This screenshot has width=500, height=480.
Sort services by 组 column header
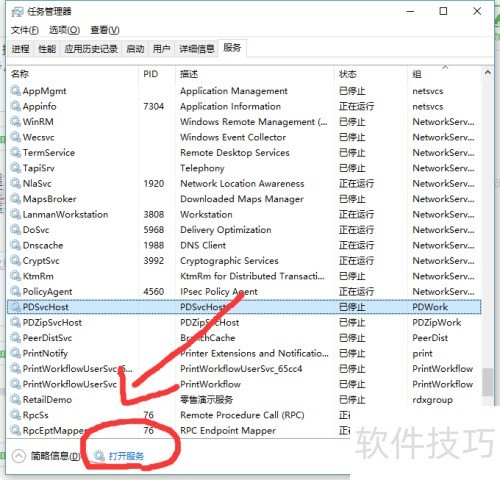pyautogui.click(x=444, y=74)
